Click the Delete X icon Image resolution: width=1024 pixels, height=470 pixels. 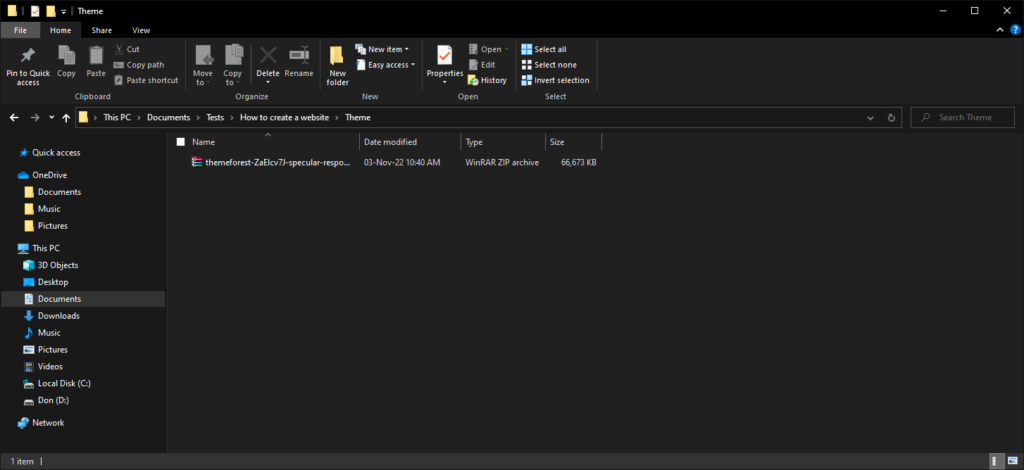(x=268, y=54)
